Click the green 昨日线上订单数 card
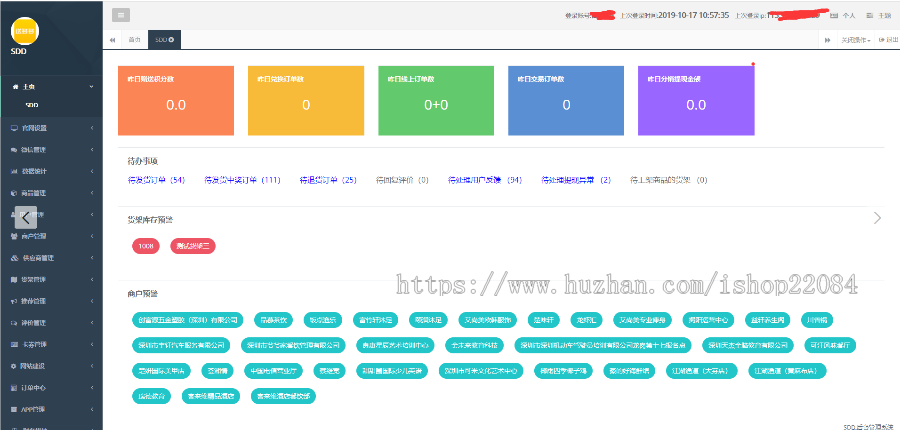The height and width of the screenshot is (430, 900). pos(436,100)
